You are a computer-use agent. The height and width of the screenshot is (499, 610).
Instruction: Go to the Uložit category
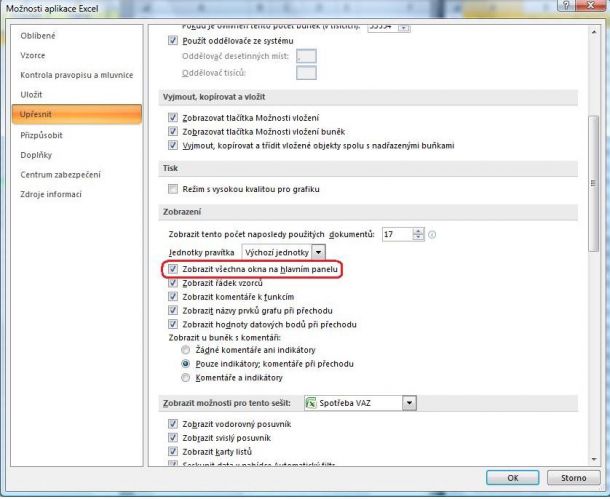(x=31, y=95)
